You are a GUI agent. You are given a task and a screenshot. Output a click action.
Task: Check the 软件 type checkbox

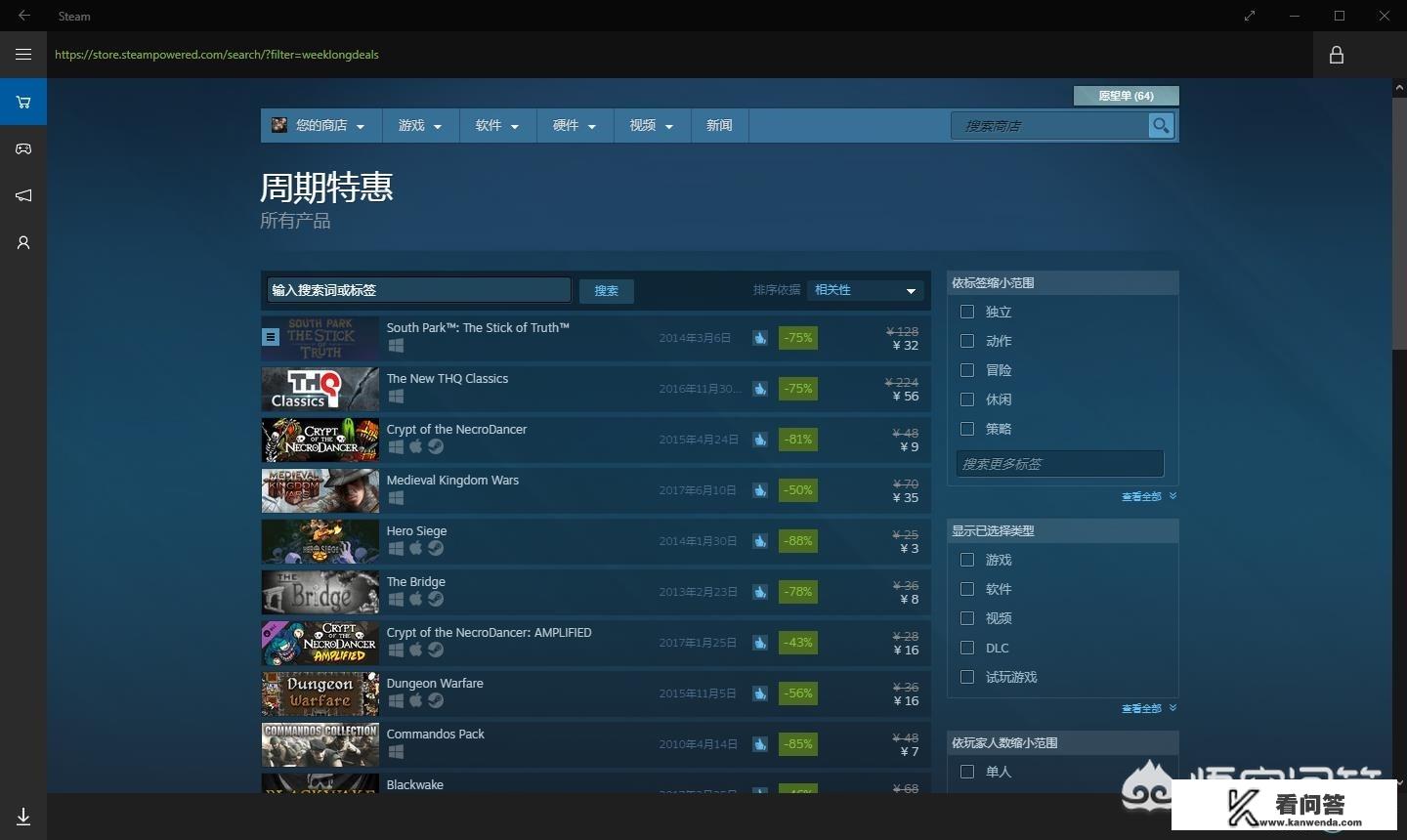tap(967, 589)
